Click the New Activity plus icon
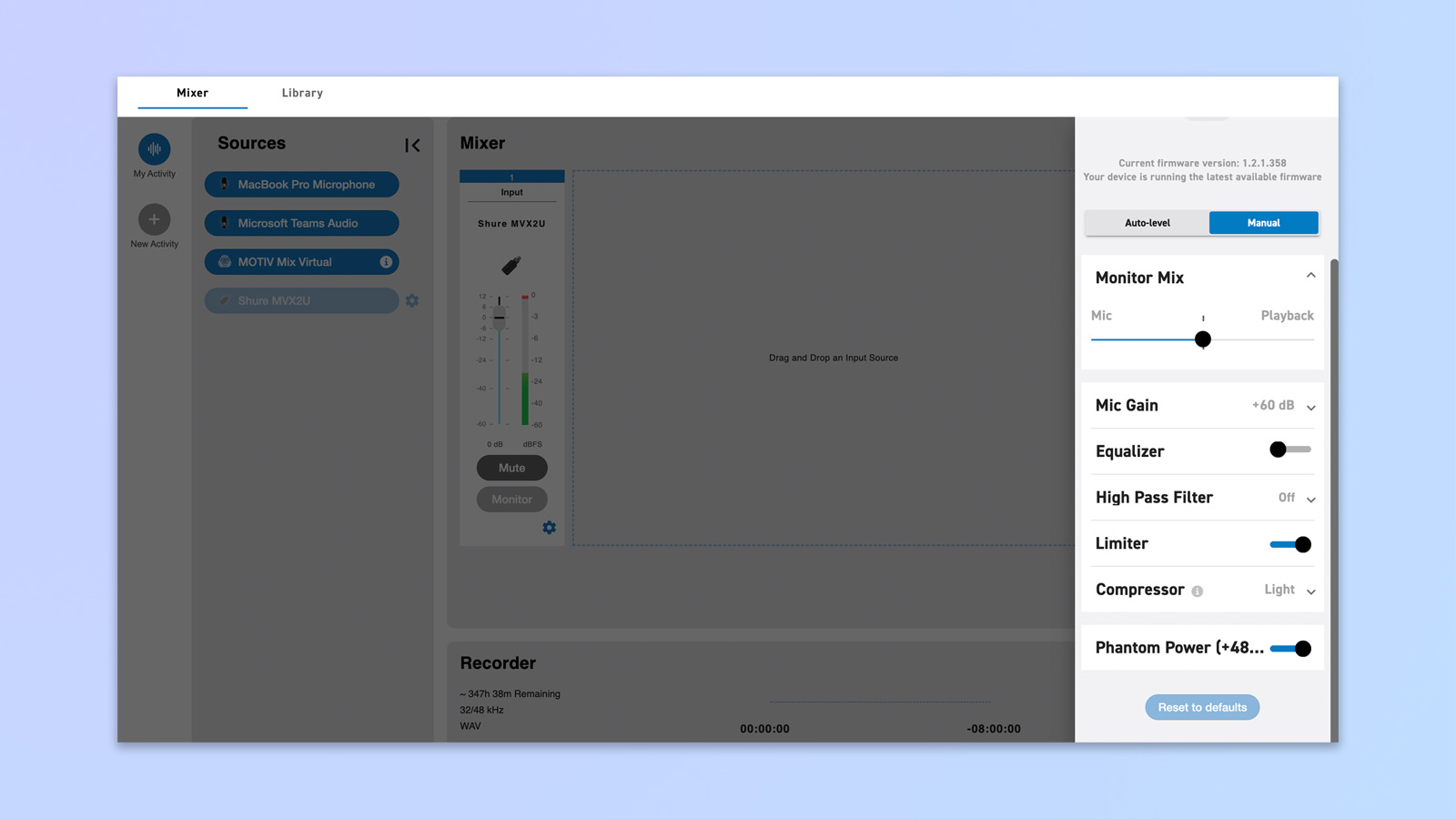Screen dimensions: 1456x819 click(x=154, y=219)
